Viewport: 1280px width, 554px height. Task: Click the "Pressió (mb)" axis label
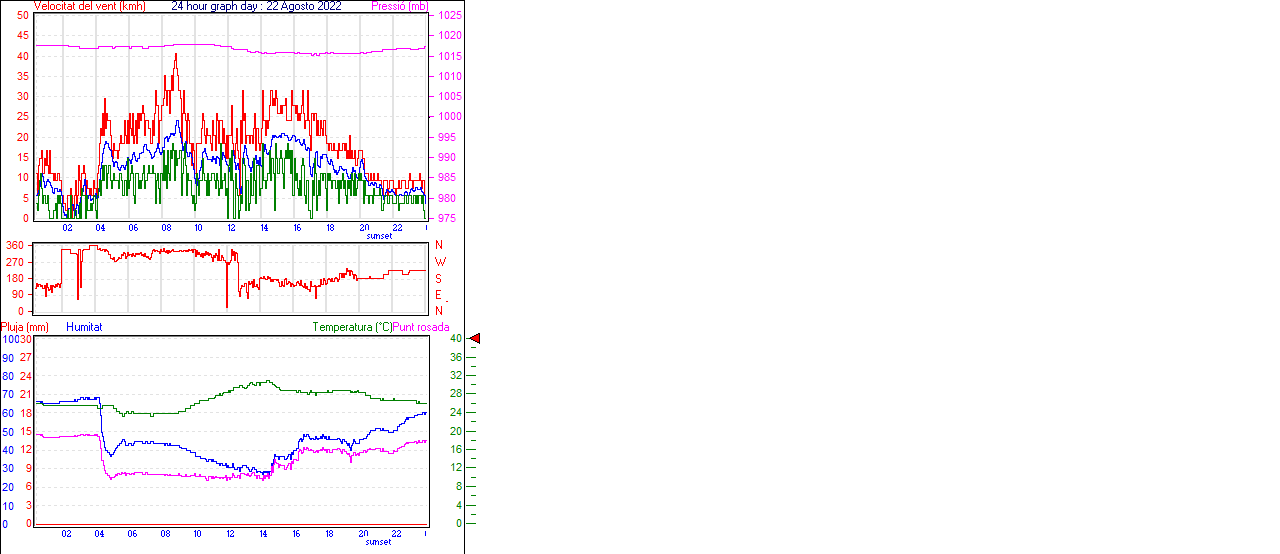coord(398,6)
